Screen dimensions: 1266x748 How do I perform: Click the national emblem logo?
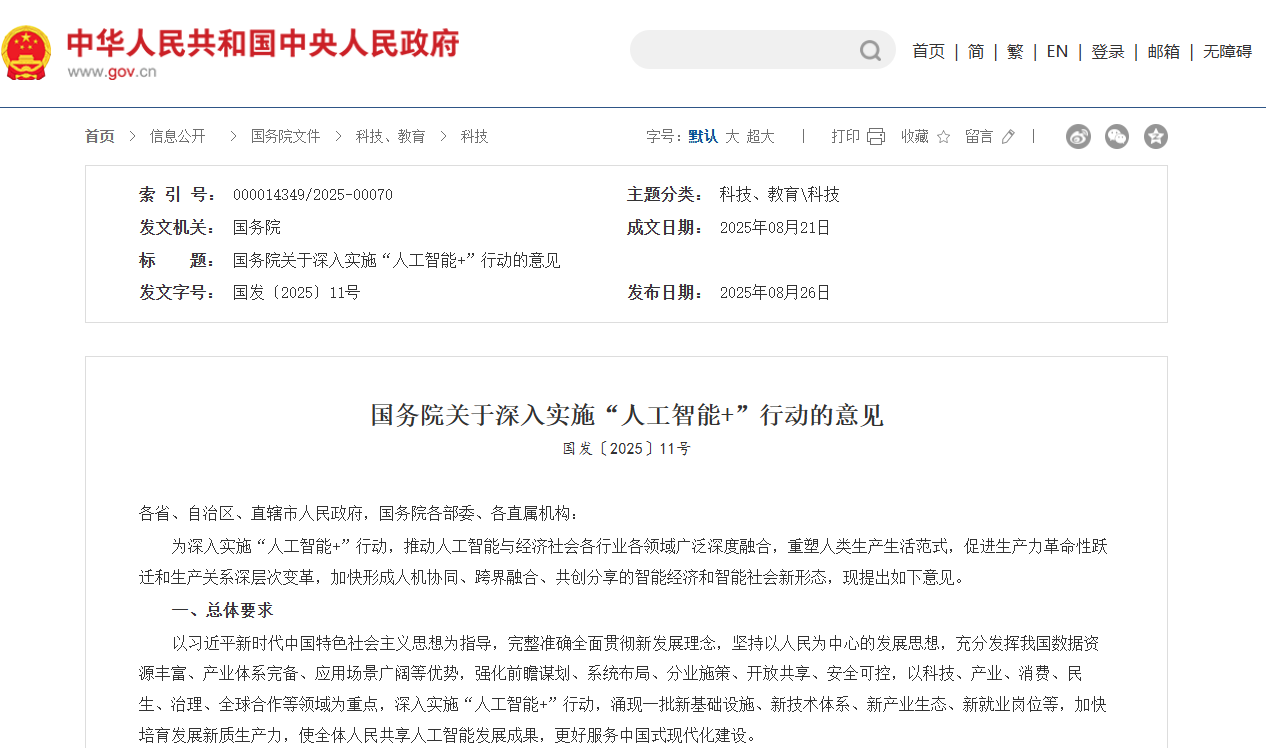pyautogui.click(x=26, y=52)
